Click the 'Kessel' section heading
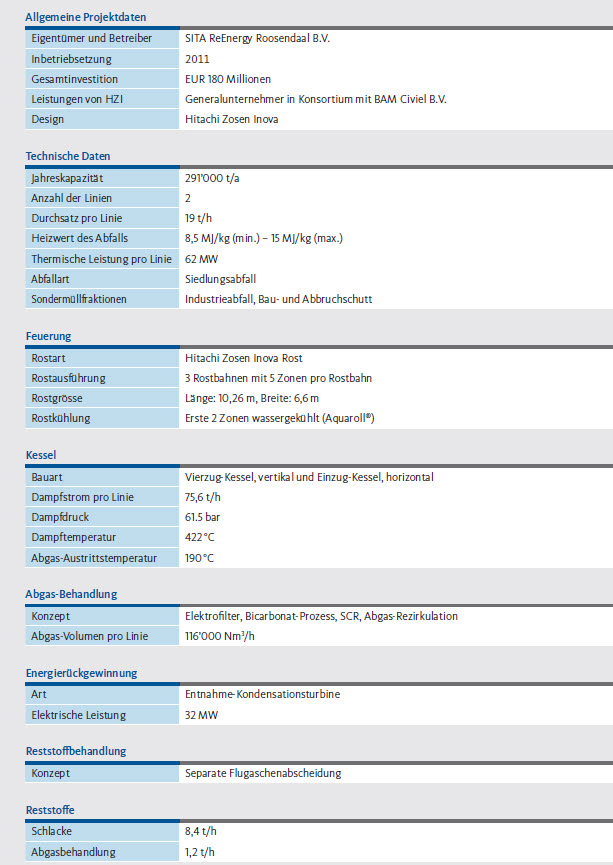 pos(40,455)
